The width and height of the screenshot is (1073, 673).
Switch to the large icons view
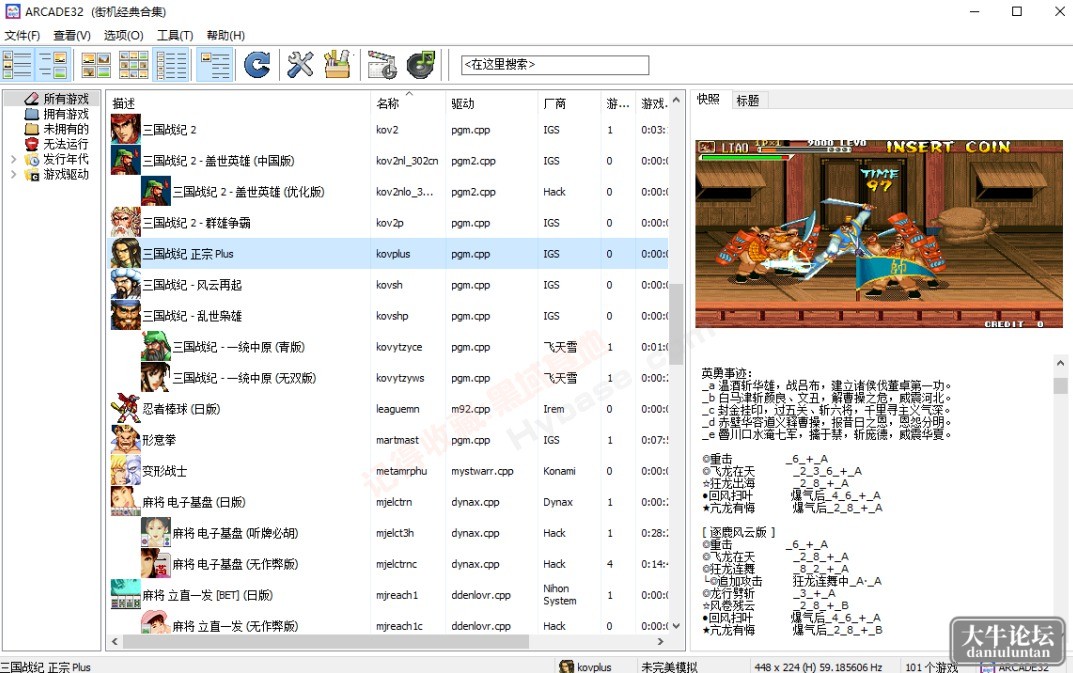96,65
